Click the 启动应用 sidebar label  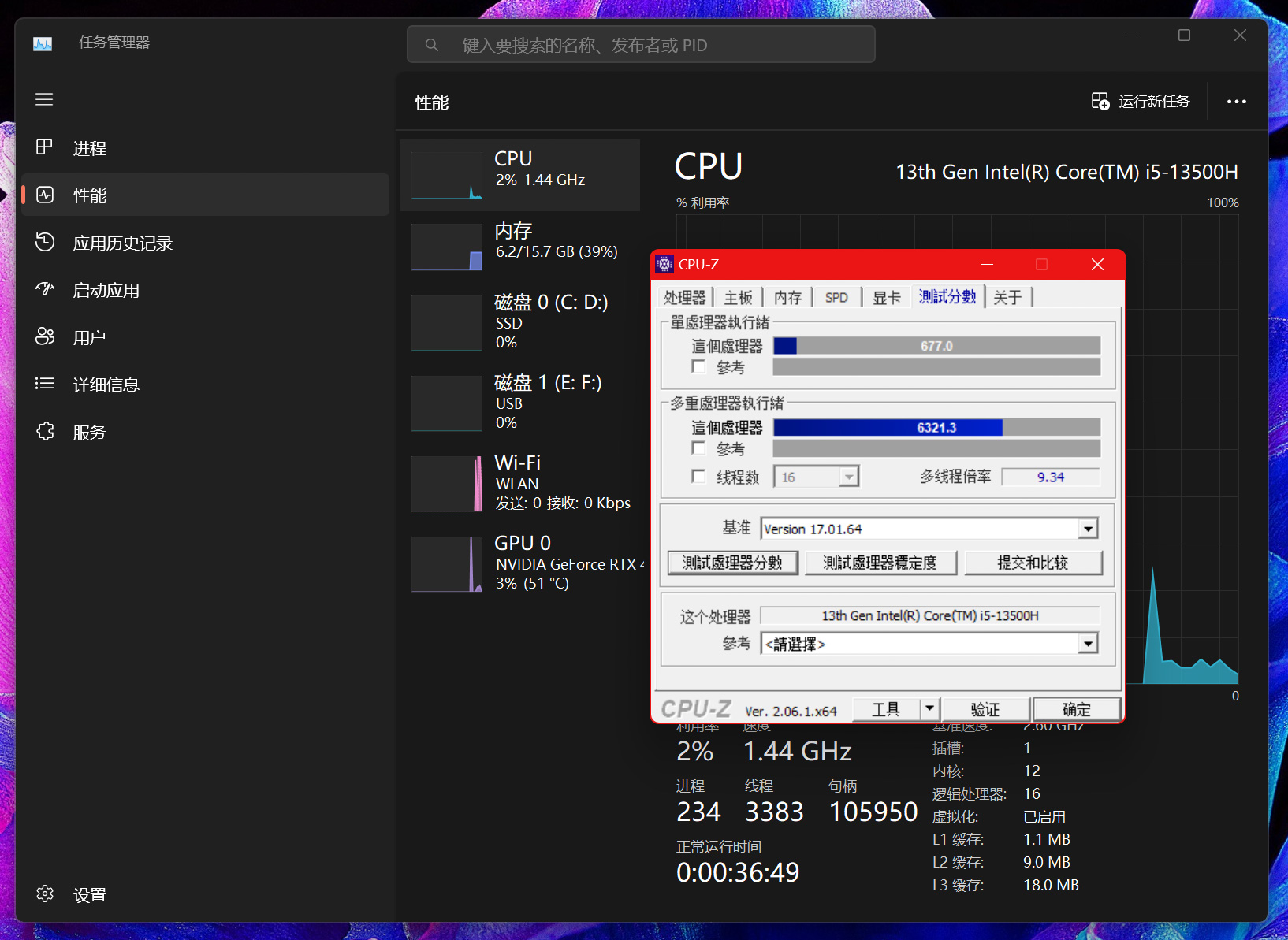106,290
